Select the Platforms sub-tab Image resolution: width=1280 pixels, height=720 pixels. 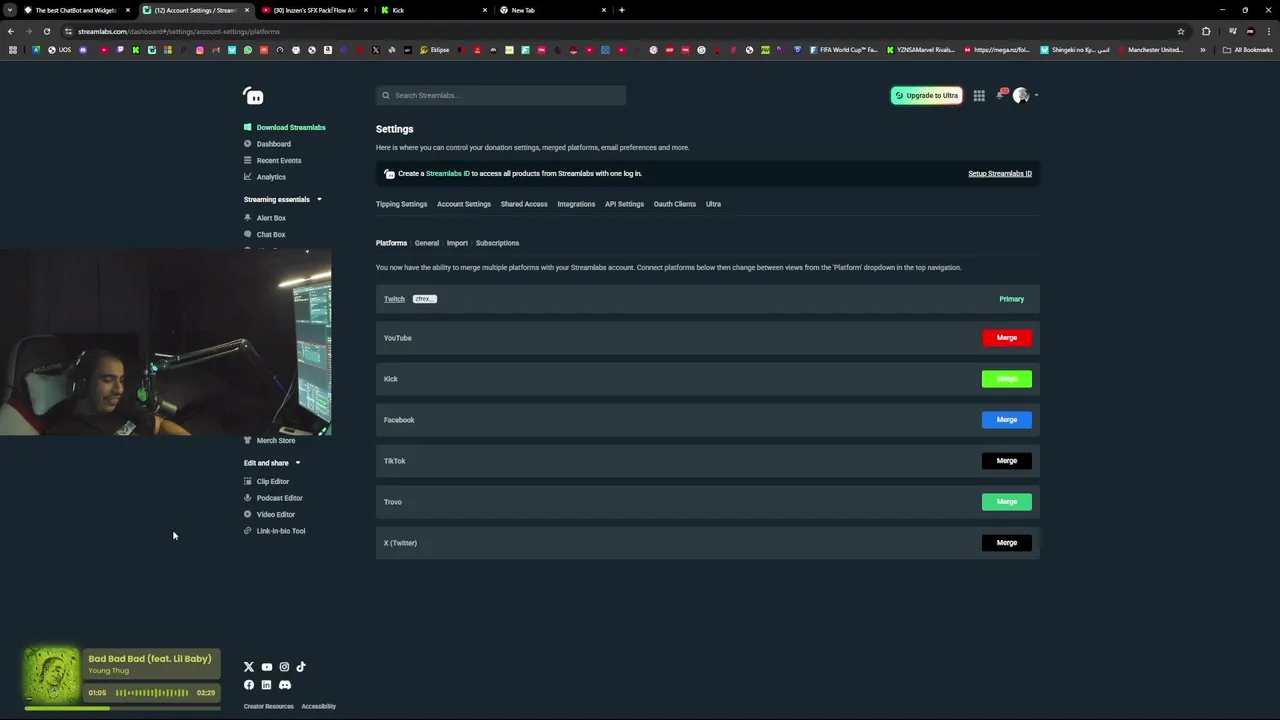tap(391, 243)
